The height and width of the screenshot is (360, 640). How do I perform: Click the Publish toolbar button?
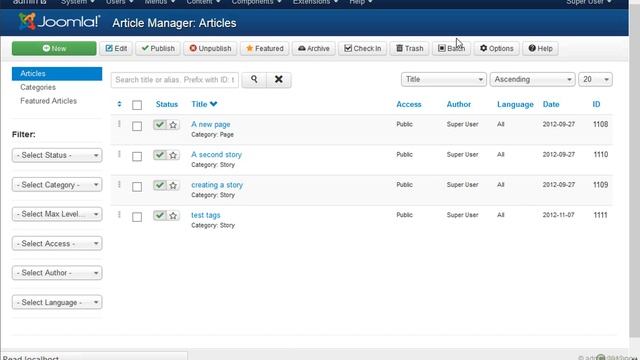point(158,48)
